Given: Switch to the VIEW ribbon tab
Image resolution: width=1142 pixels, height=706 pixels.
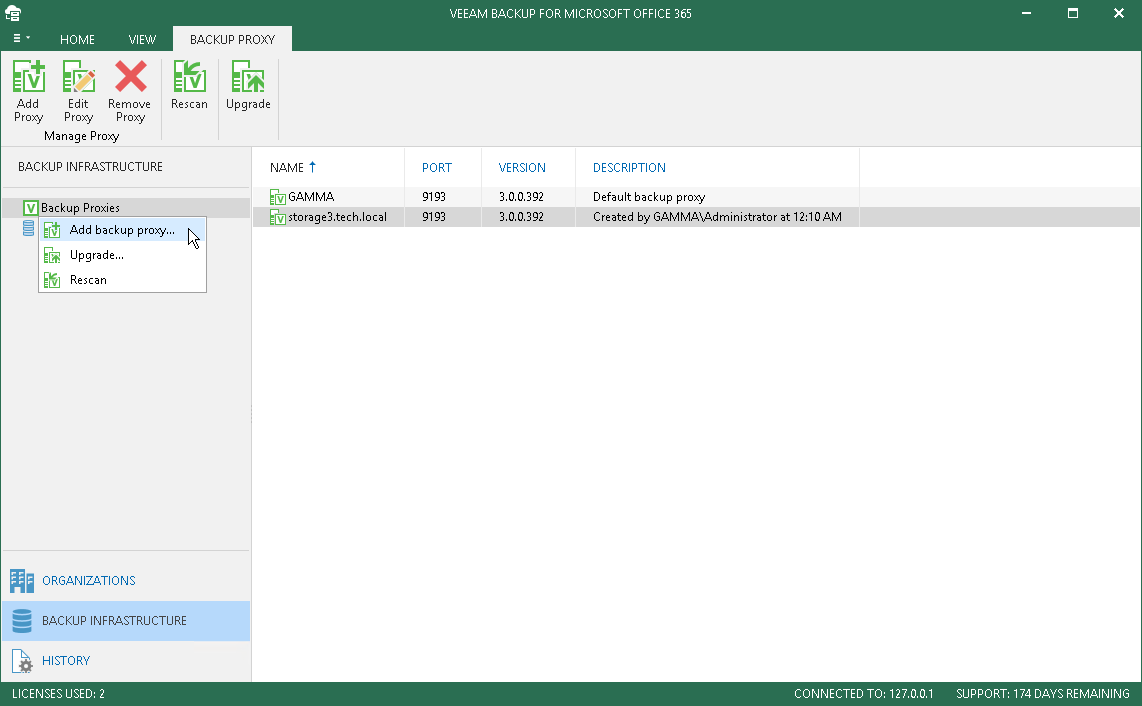Looking at the screenshot, I should [x=142, y=39].
